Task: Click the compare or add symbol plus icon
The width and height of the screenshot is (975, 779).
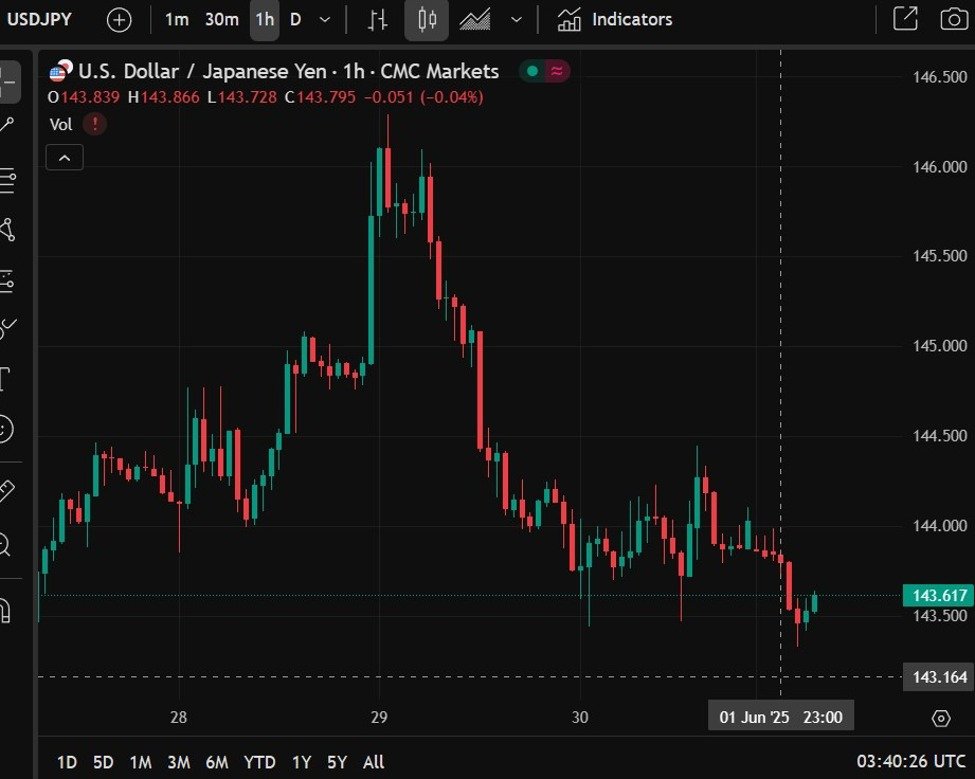Action: pyautogui.click(x=119, y=19)
